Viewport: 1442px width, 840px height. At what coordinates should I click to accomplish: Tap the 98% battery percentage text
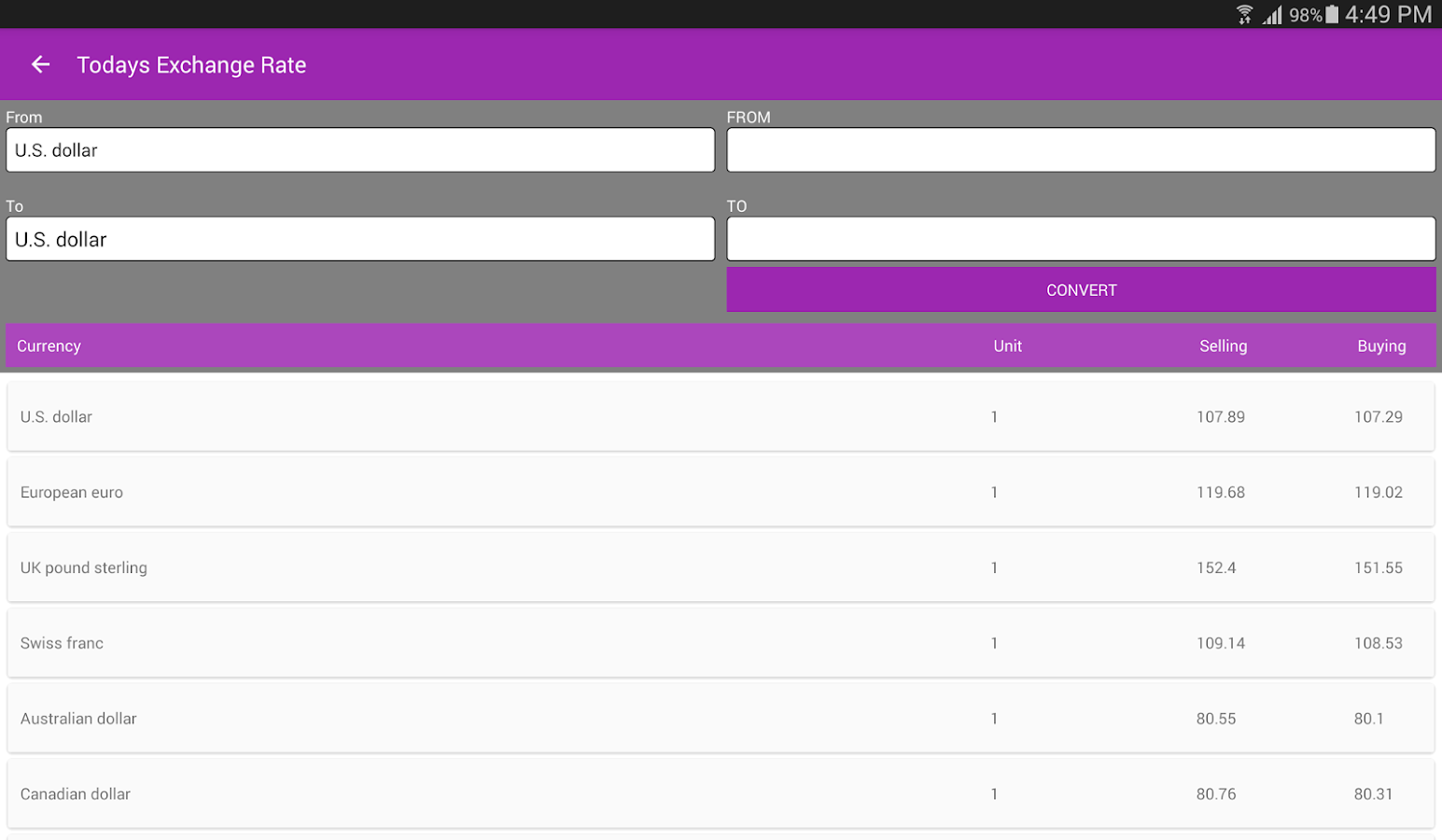click(1306, 15)
